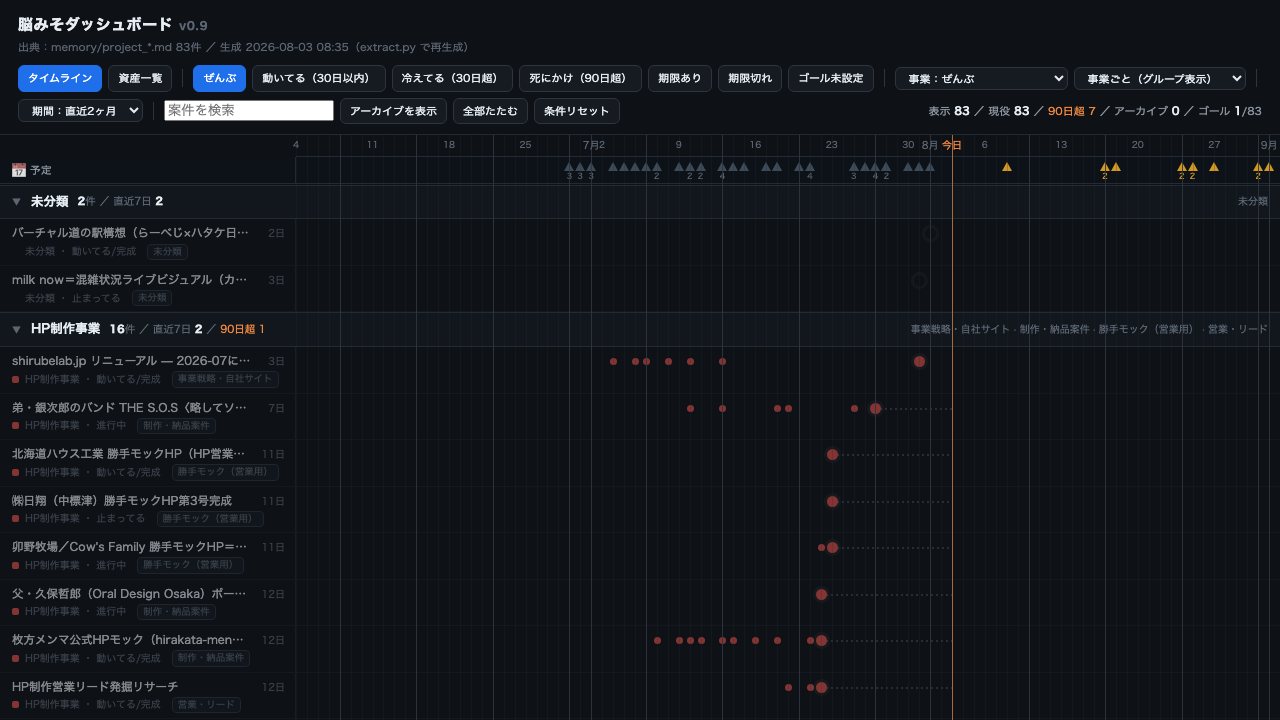The height and width of the screenshot is (720, 1280).
Task: Switch to the タイムライン tab
Action: [60, 78]
